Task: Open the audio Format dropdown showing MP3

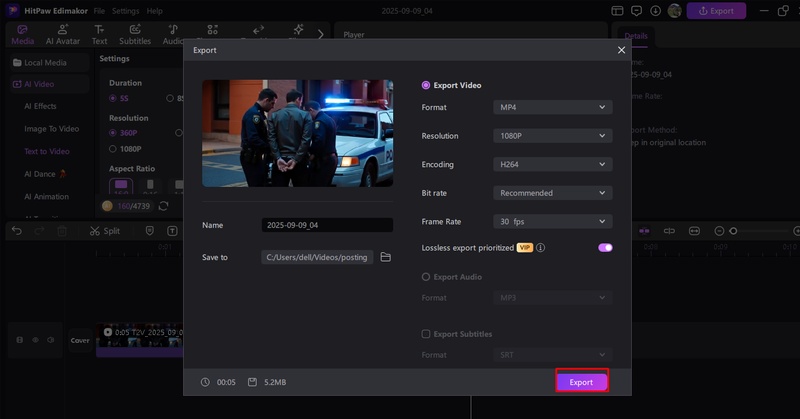Action: pyautogui.click(x=553, y=298)
